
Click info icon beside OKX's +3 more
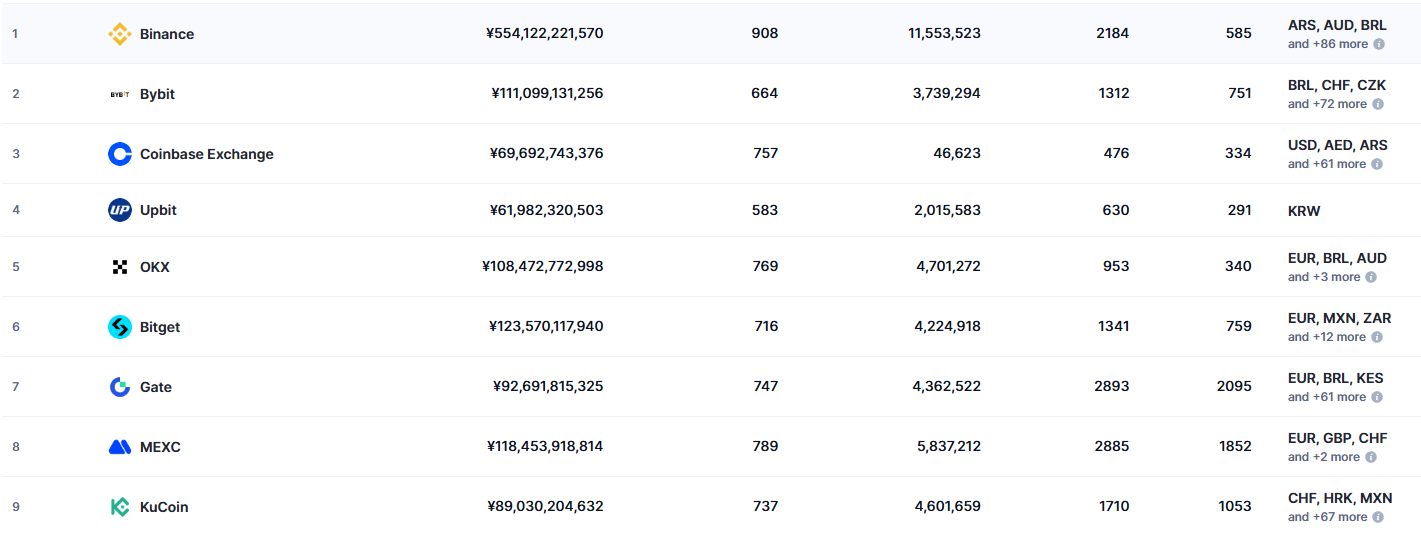(x=1370, y=277)
